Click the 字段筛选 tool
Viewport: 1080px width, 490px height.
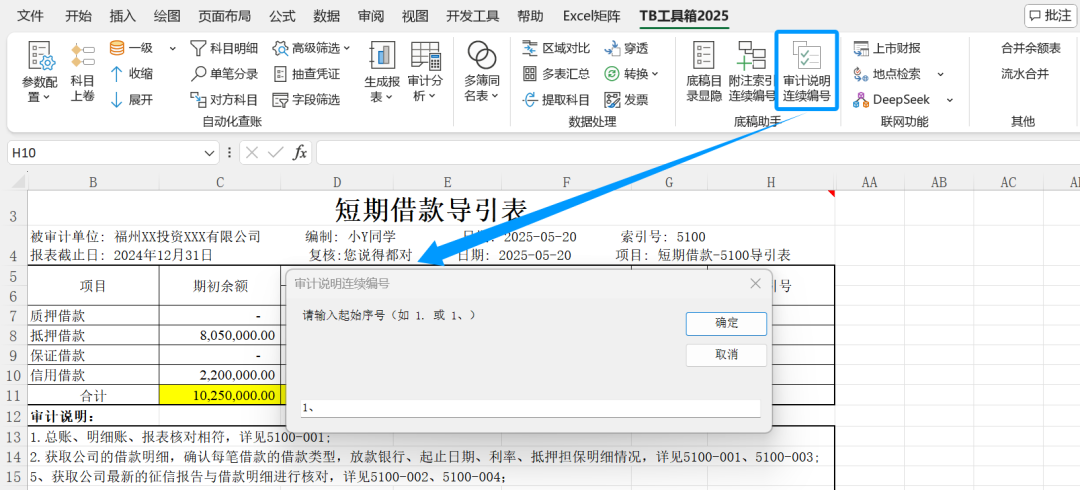(x=307, y=99)
